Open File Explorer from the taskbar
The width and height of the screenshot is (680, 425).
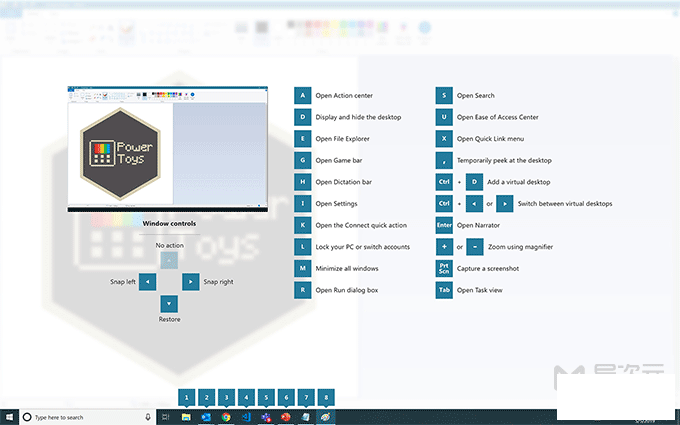point(186,417)
